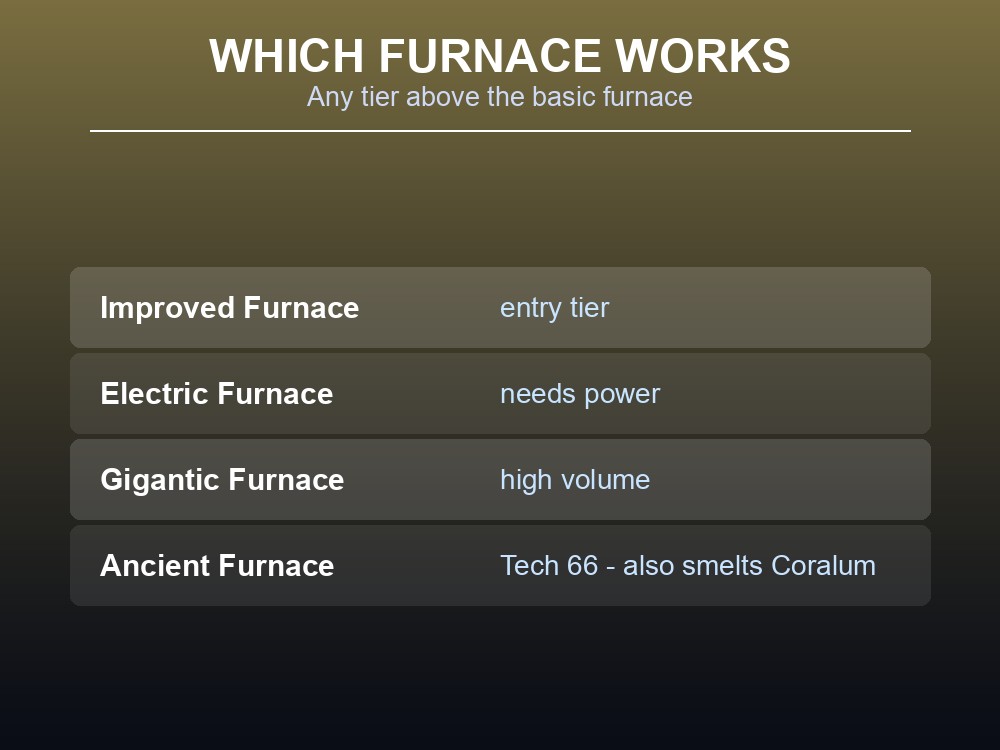The image size is (1000, 750).
Task: Select the Ancient Furnace row
Action: pos(500,566)
